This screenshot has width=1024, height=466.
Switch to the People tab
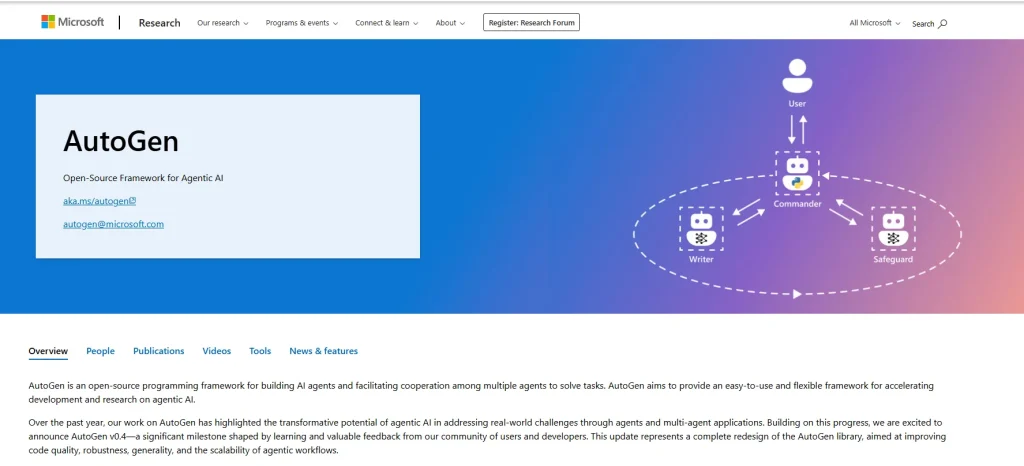click(101, 351)
